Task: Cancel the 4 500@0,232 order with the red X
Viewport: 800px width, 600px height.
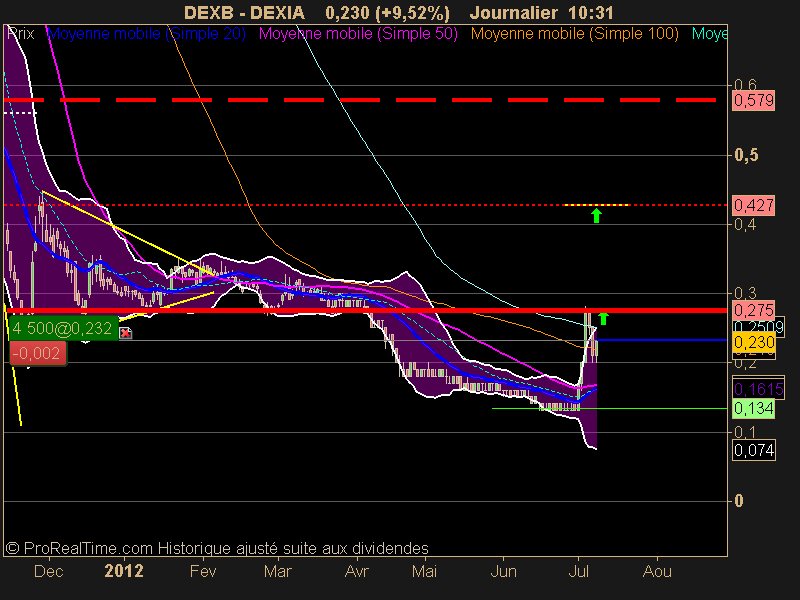Action: tap(126, 333)
